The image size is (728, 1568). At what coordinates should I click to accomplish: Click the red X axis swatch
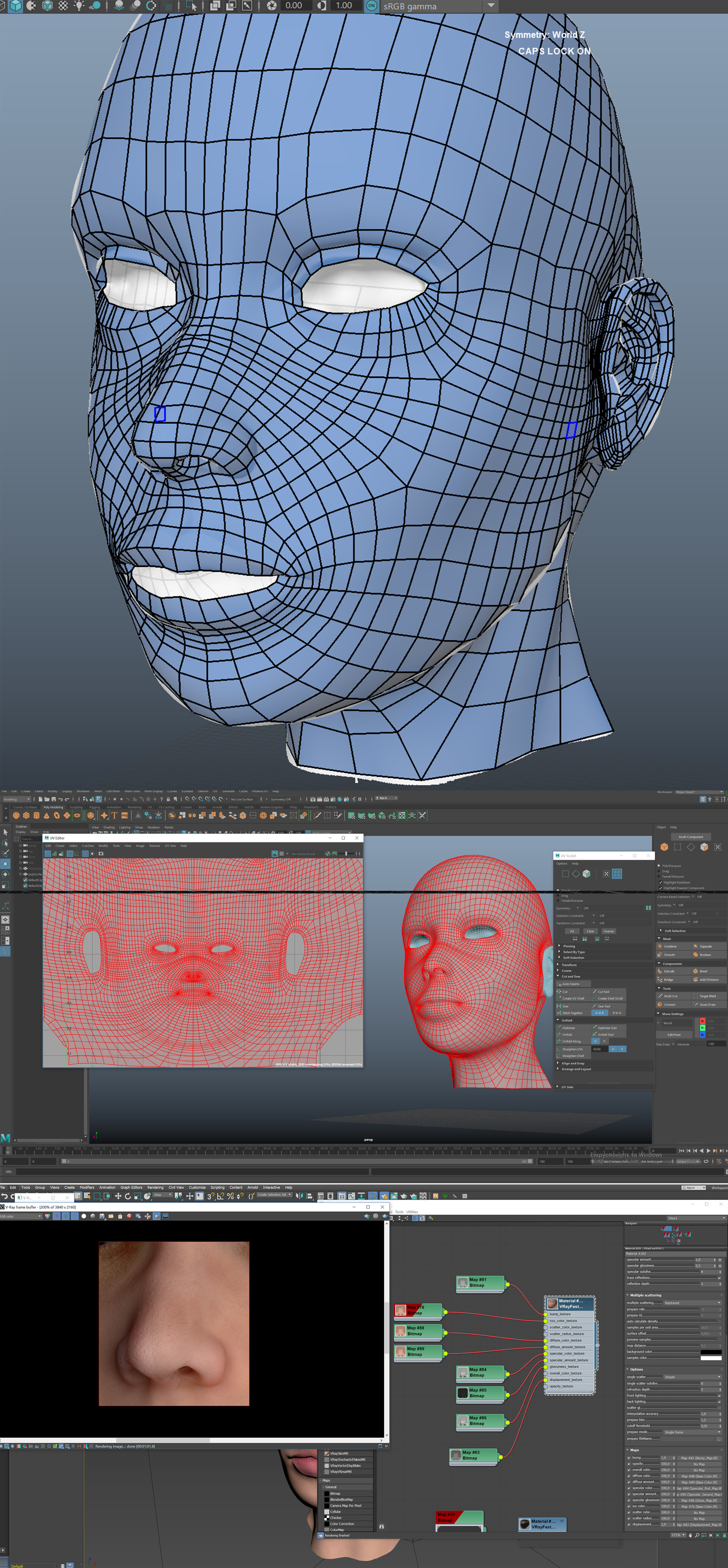point(702,1021)
